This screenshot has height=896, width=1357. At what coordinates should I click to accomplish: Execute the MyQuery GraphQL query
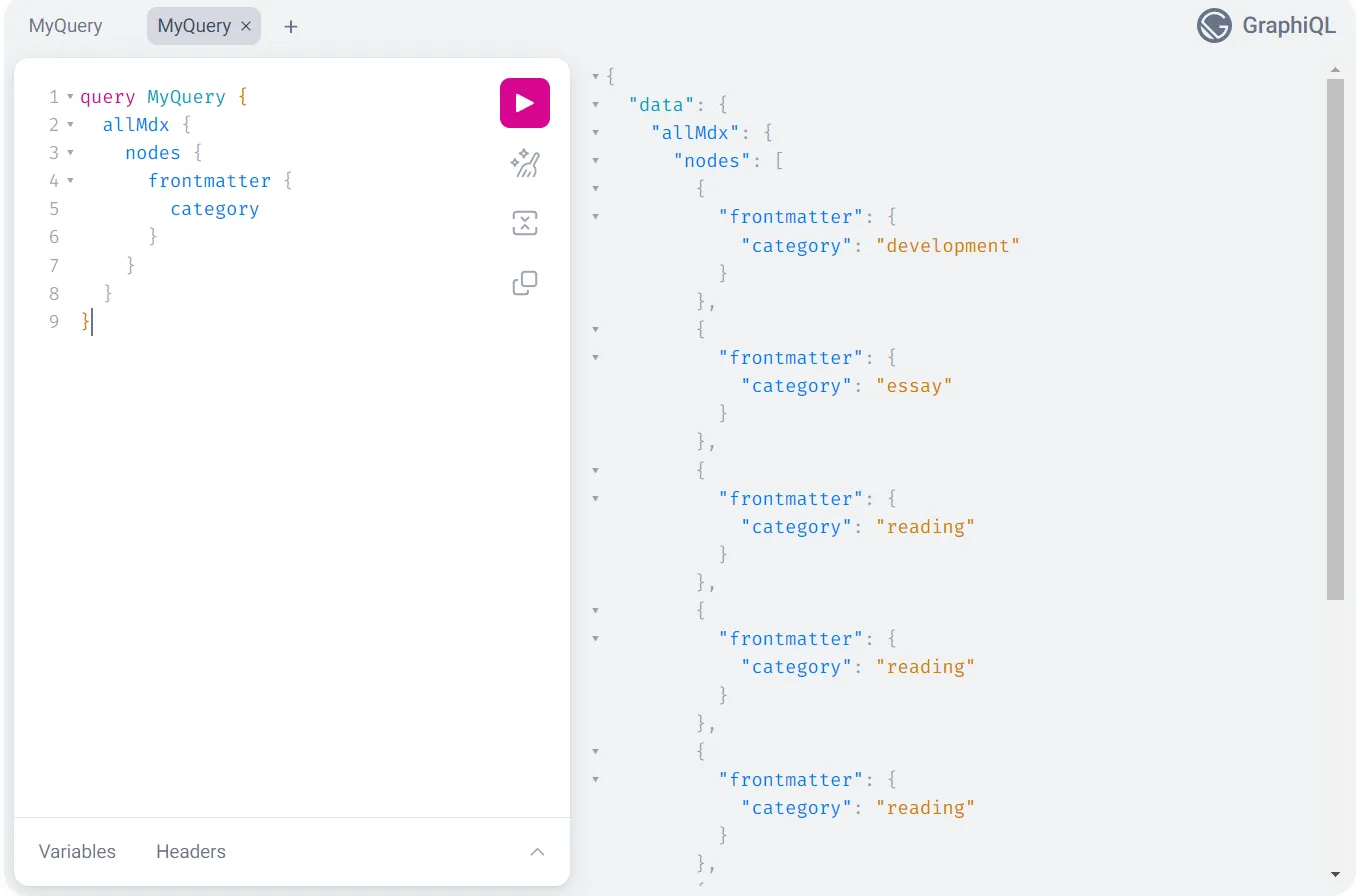click(x=524, y=103)
